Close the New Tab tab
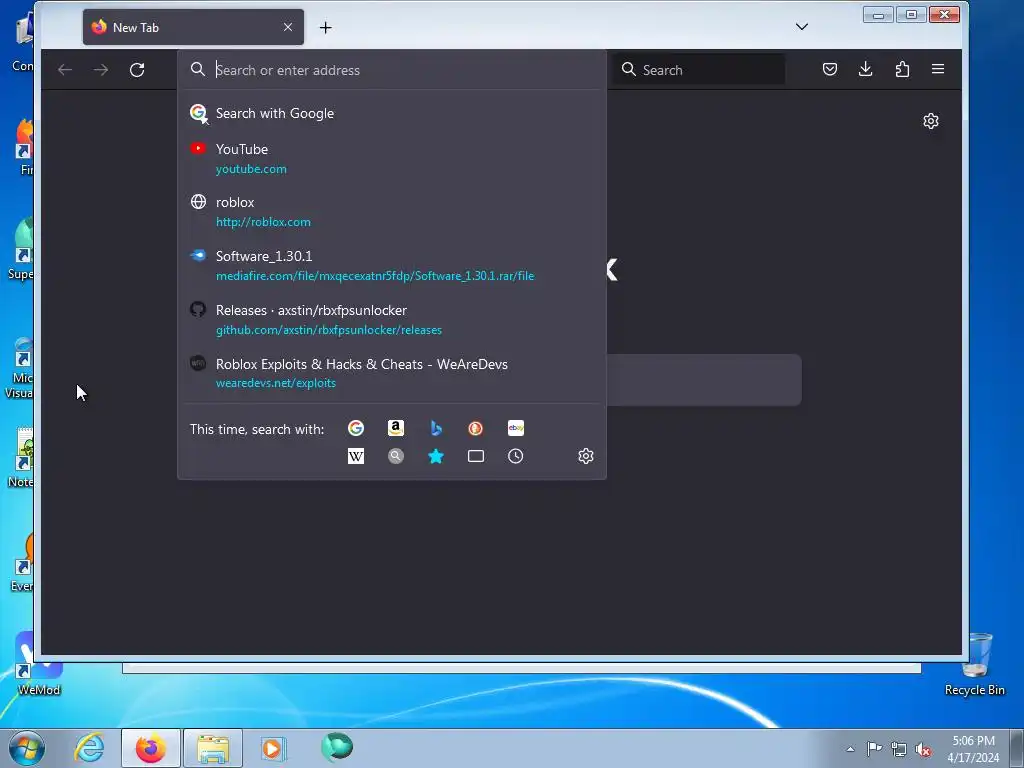Image resolution: width=1024 pixels, height=768 pixels. click(288, 27)
